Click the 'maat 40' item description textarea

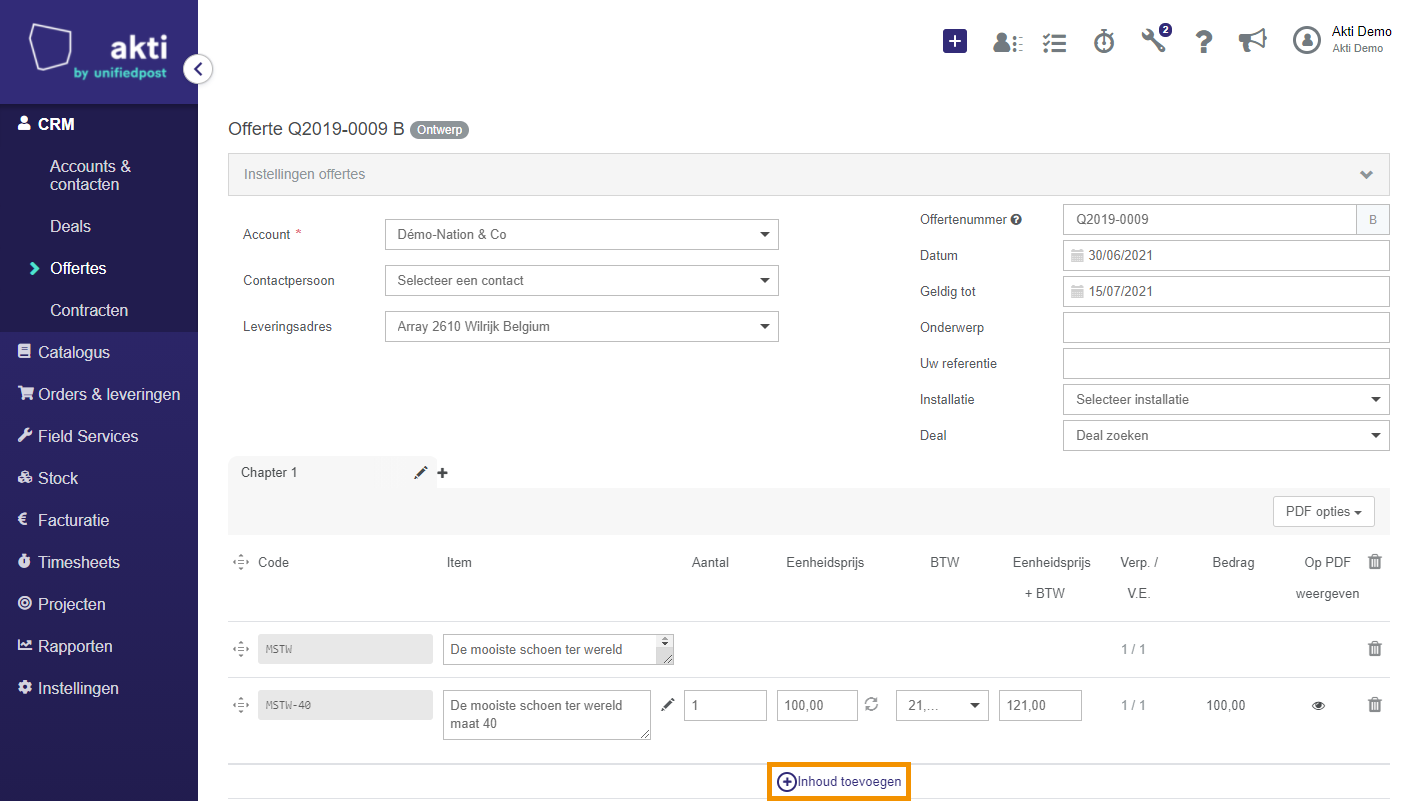click(x=547, y=715)
